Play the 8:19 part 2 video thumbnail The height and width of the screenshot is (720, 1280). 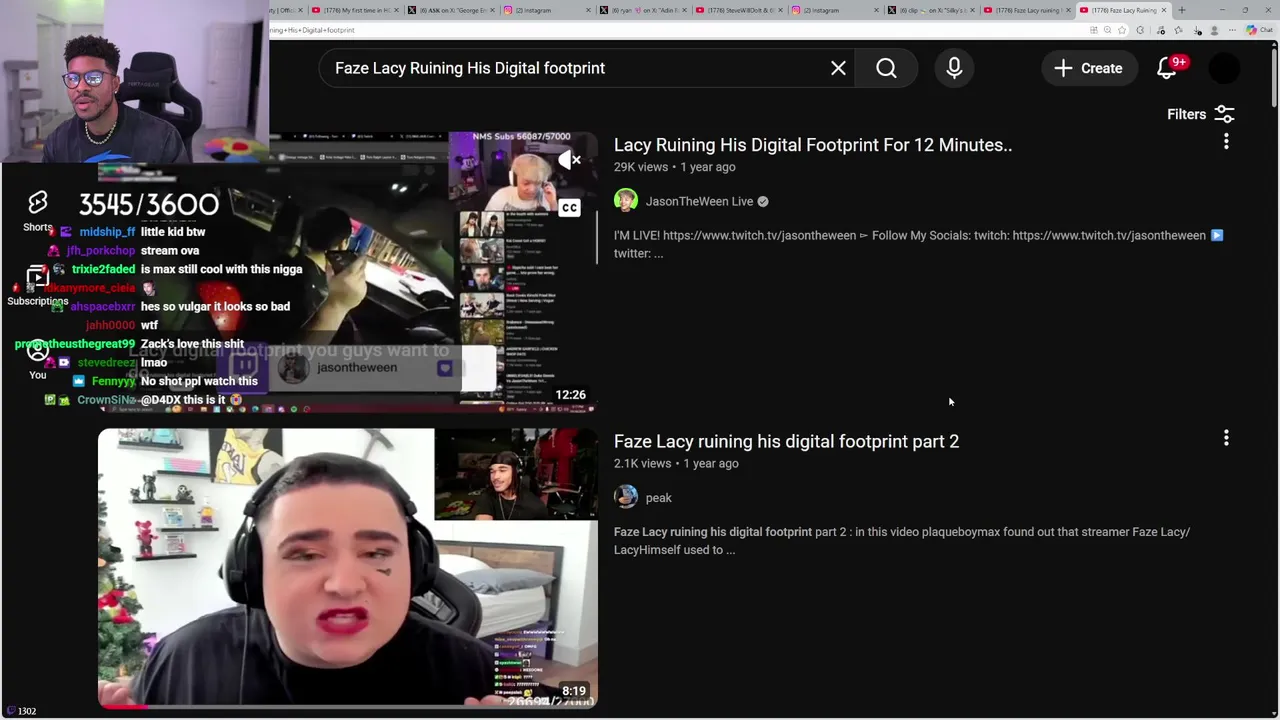[x=348, y=568]
